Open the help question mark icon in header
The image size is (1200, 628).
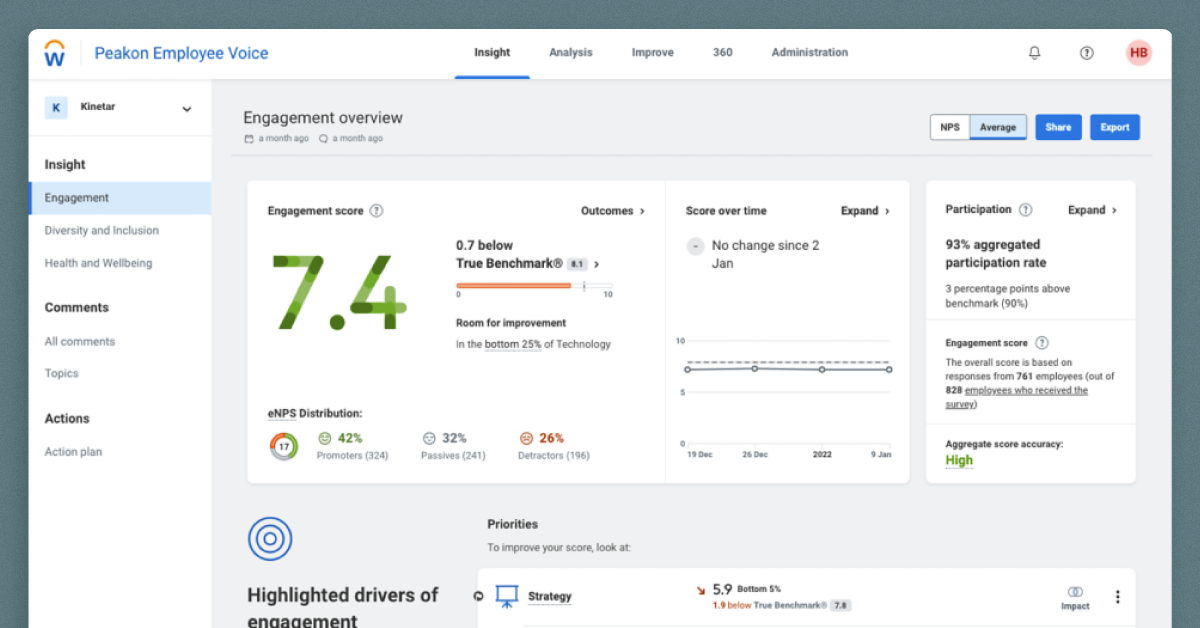tap(1087, 53)
